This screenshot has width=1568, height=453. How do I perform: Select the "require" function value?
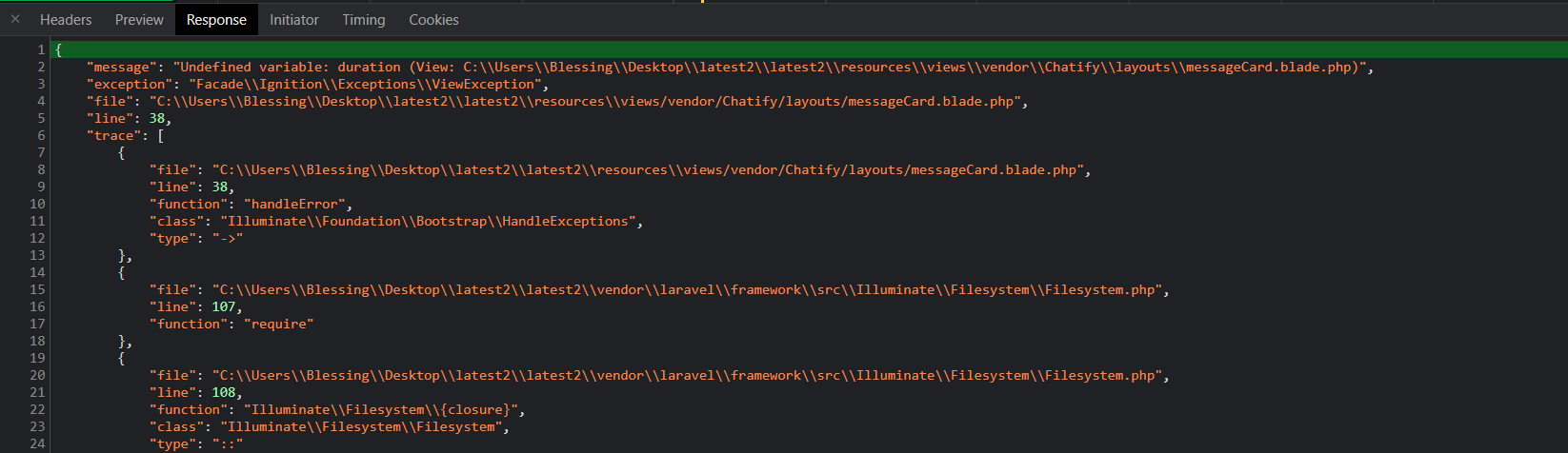coord(278,324)
